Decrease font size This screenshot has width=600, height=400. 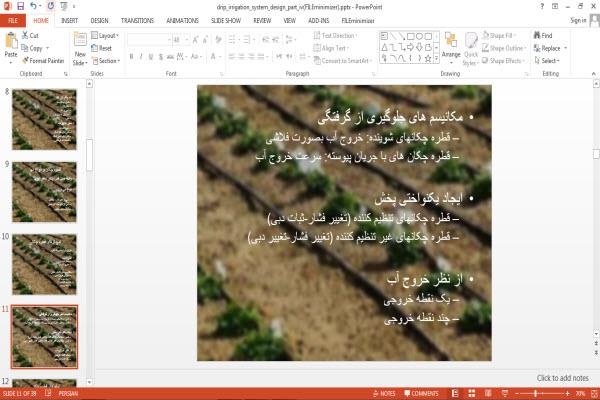pyautogui.click(x=205, y=40)
